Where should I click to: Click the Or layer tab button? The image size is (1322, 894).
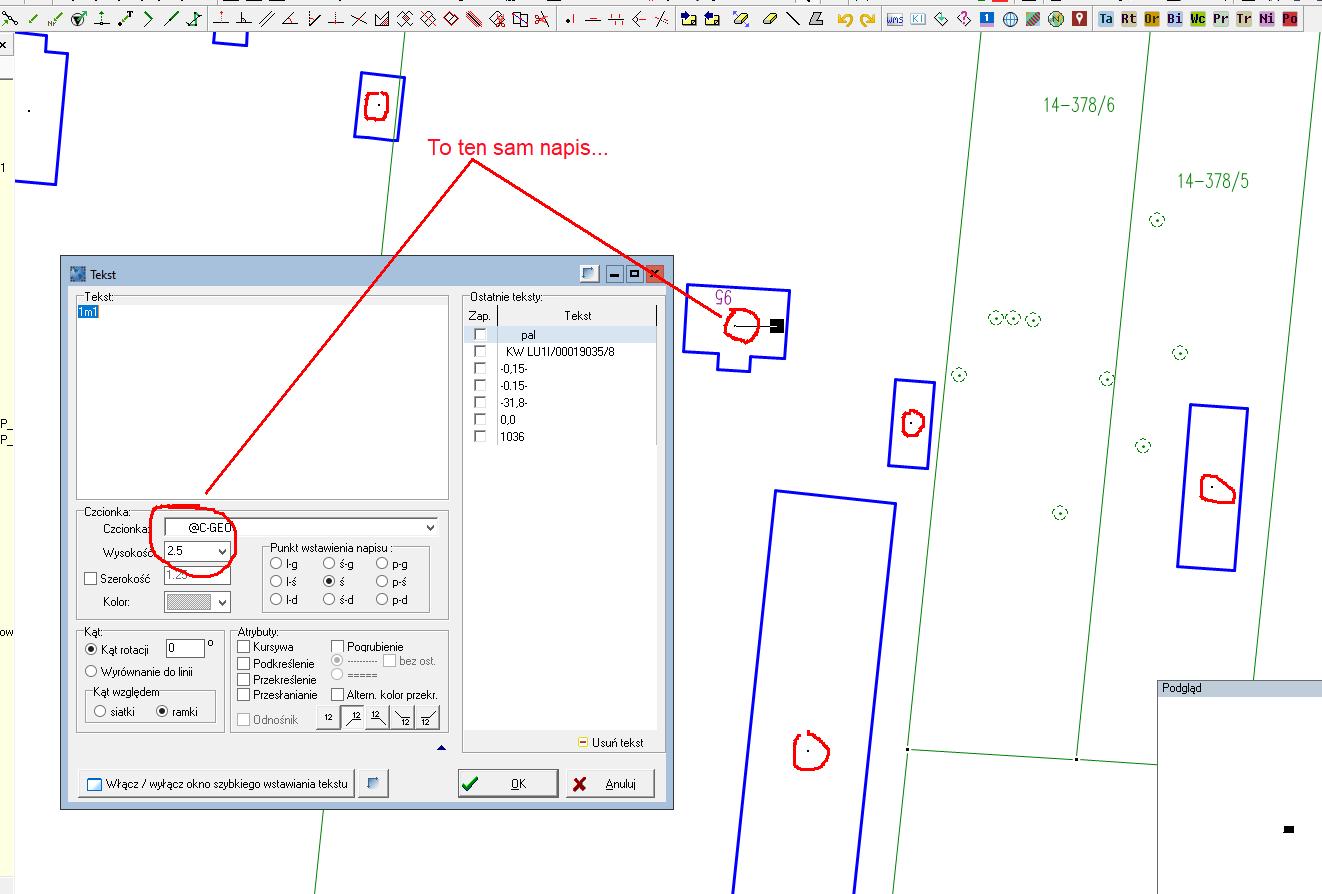(1152, 19)
